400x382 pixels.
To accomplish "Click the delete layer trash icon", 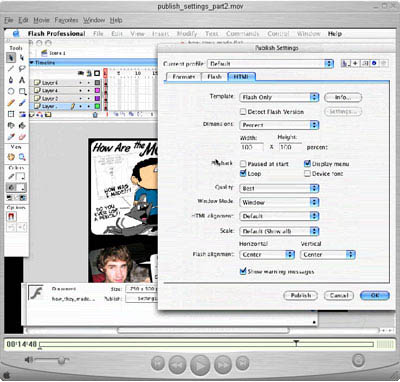I will 95,115.
